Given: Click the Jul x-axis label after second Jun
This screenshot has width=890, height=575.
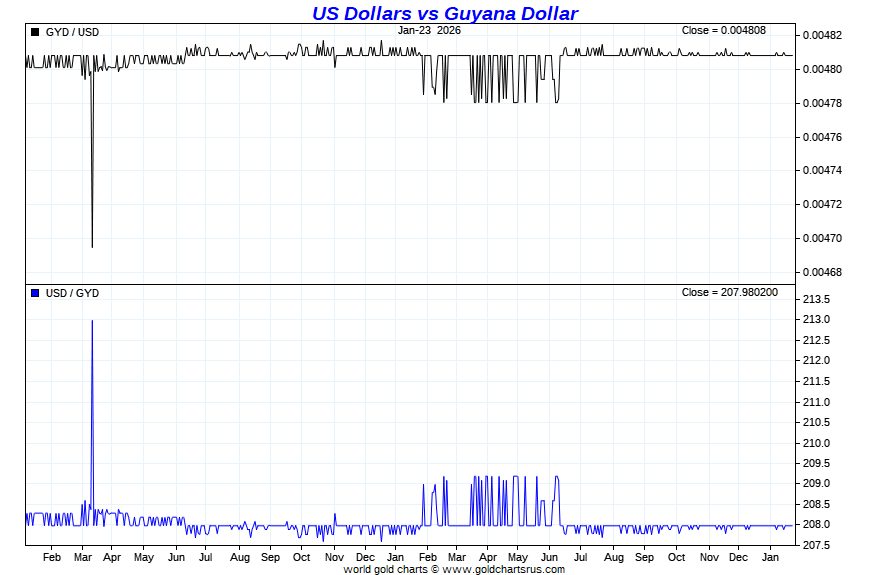Looking at the screenshot, I should click(580, 557).
